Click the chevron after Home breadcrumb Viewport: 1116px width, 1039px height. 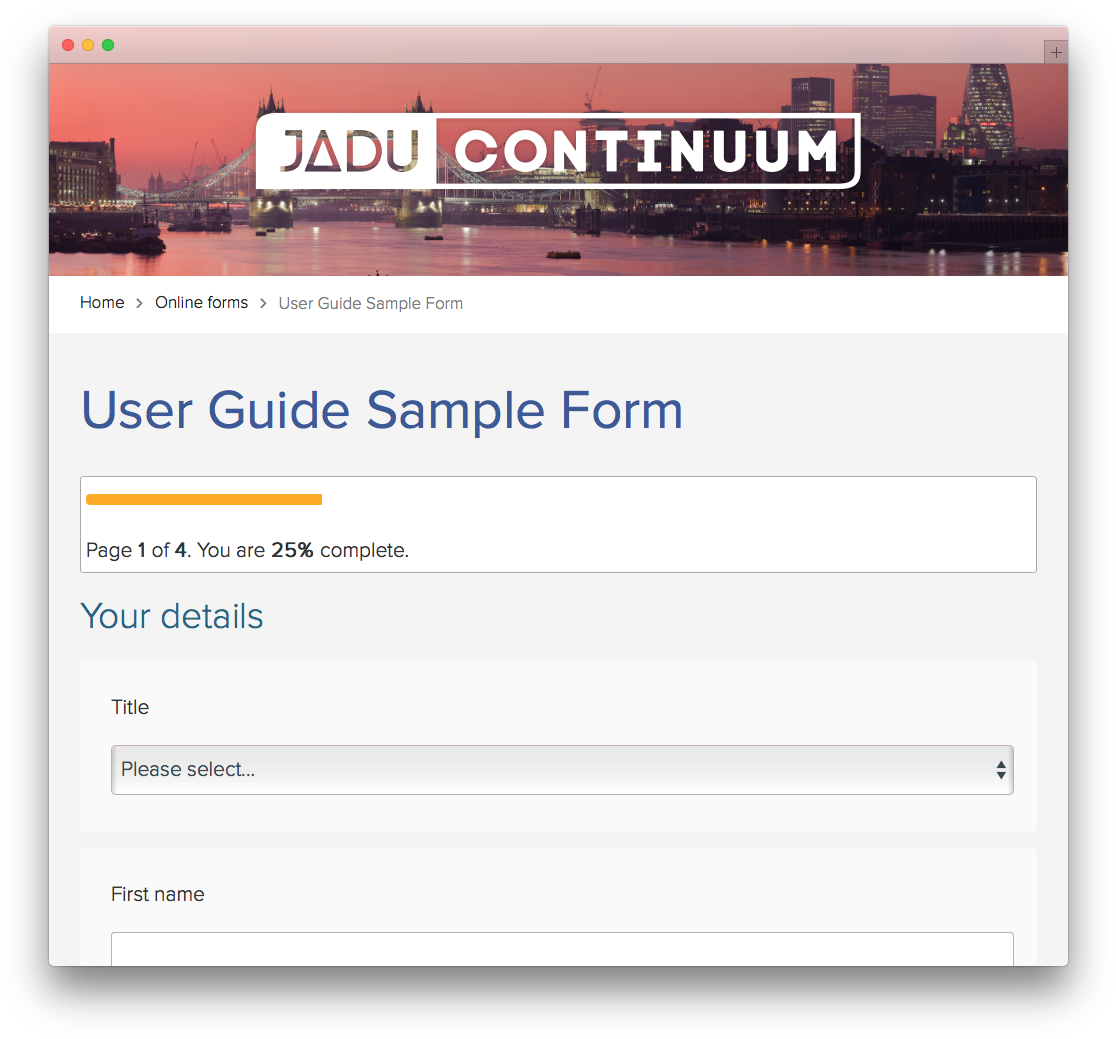tap(137, 302)
